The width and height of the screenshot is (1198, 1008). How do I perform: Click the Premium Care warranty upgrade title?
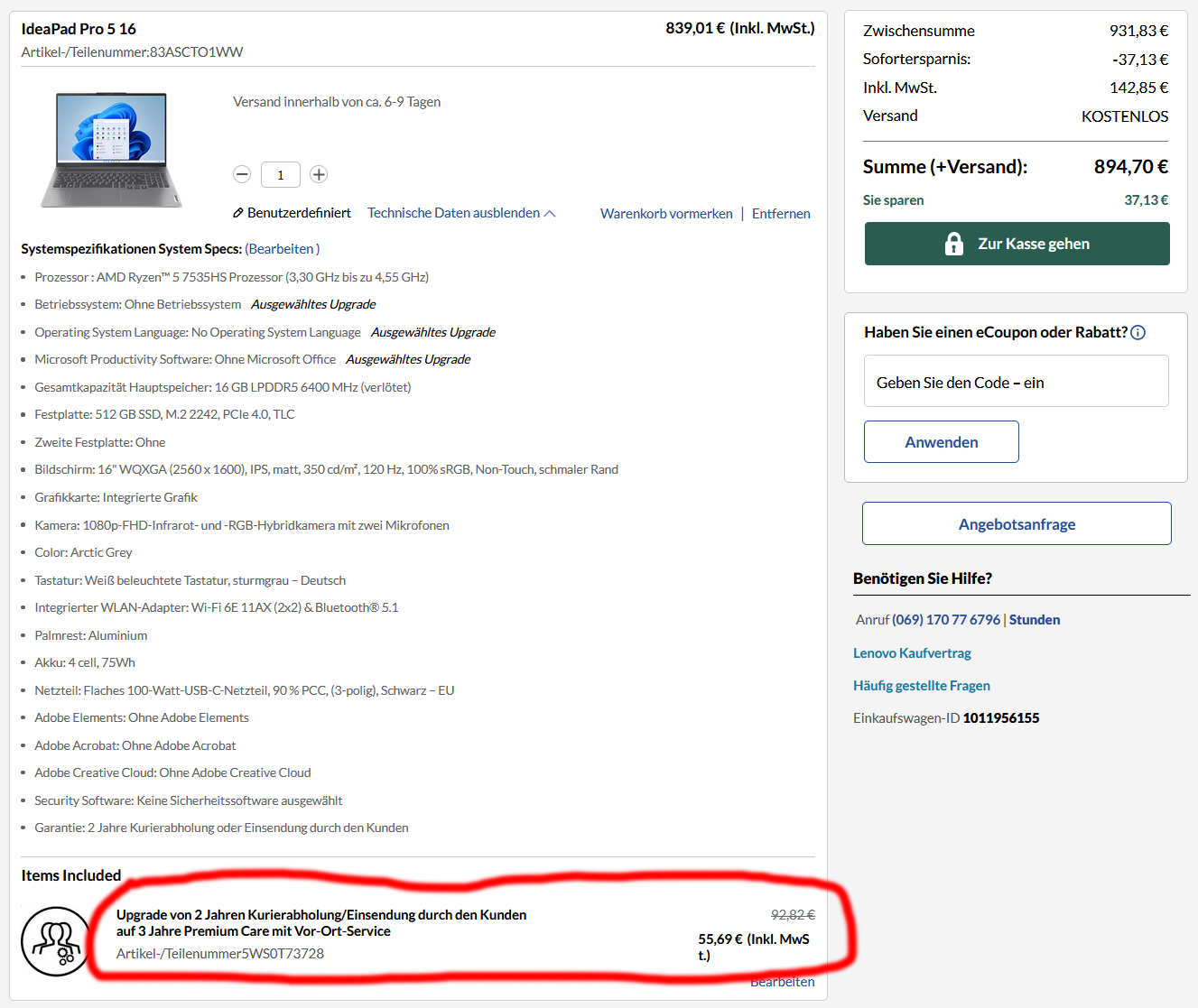click(x=321, y=923)
